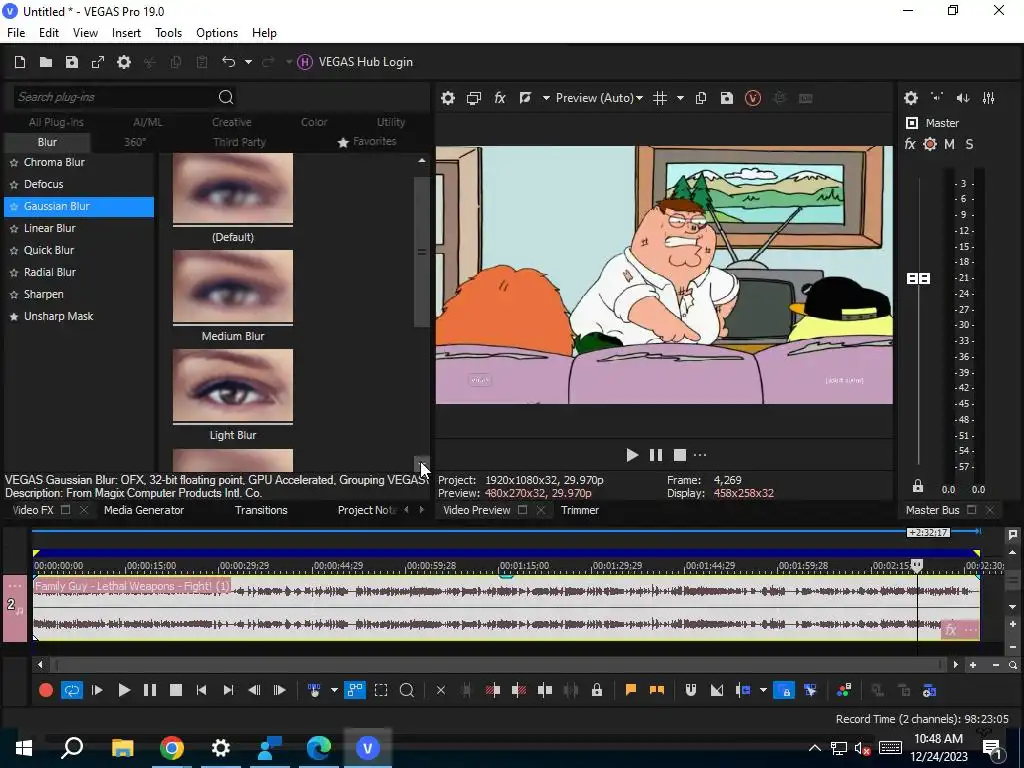Click the VEGAS Hub Login button

[355, 62]
